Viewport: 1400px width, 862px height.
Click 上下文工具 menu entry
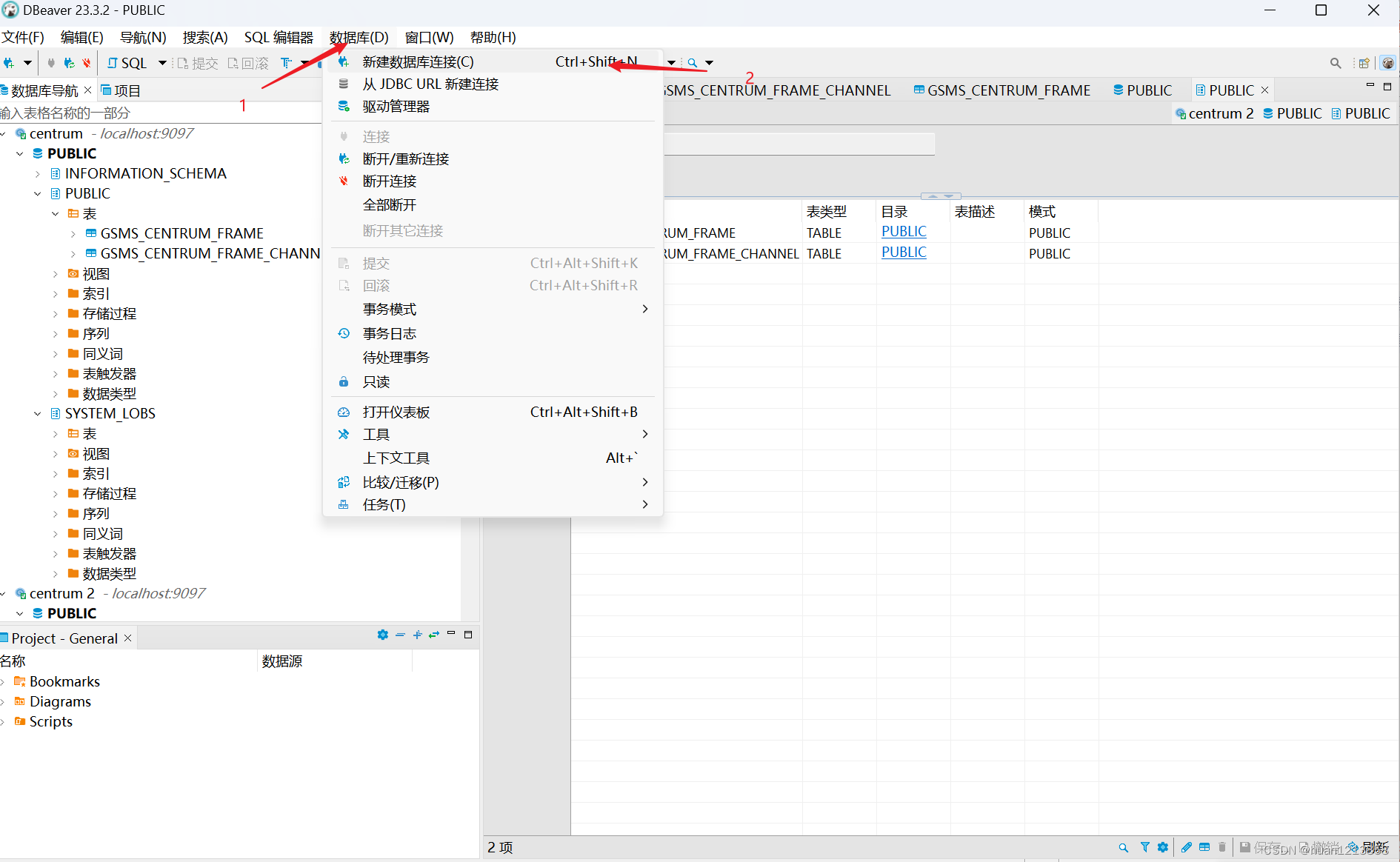(493, 458)
